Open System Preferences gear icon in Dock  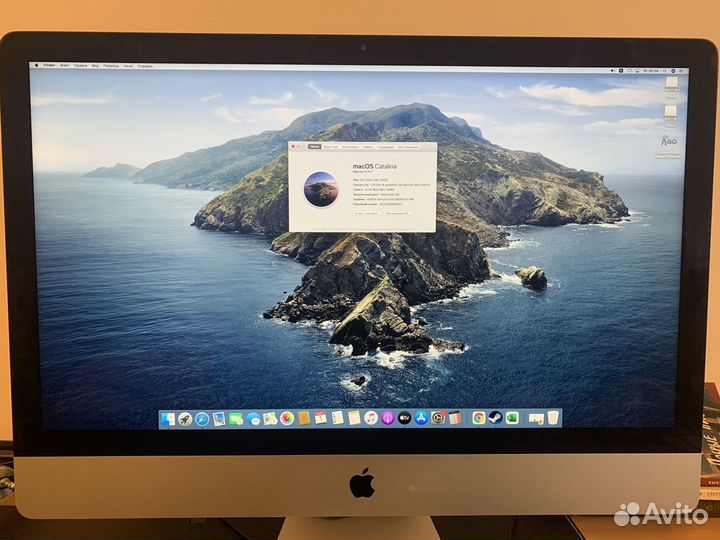(438, 418)
